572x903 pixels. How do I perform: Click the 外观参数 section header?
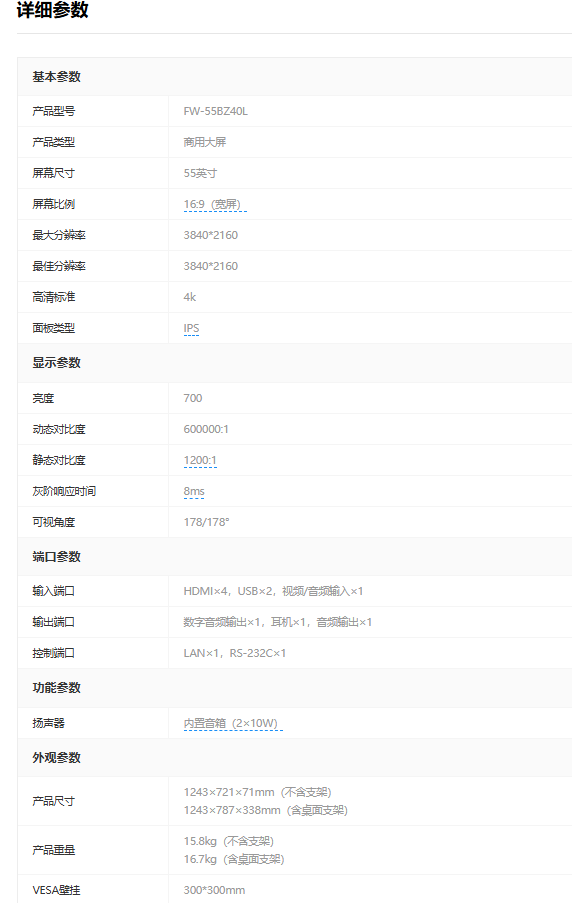click(x=56, y=757)
